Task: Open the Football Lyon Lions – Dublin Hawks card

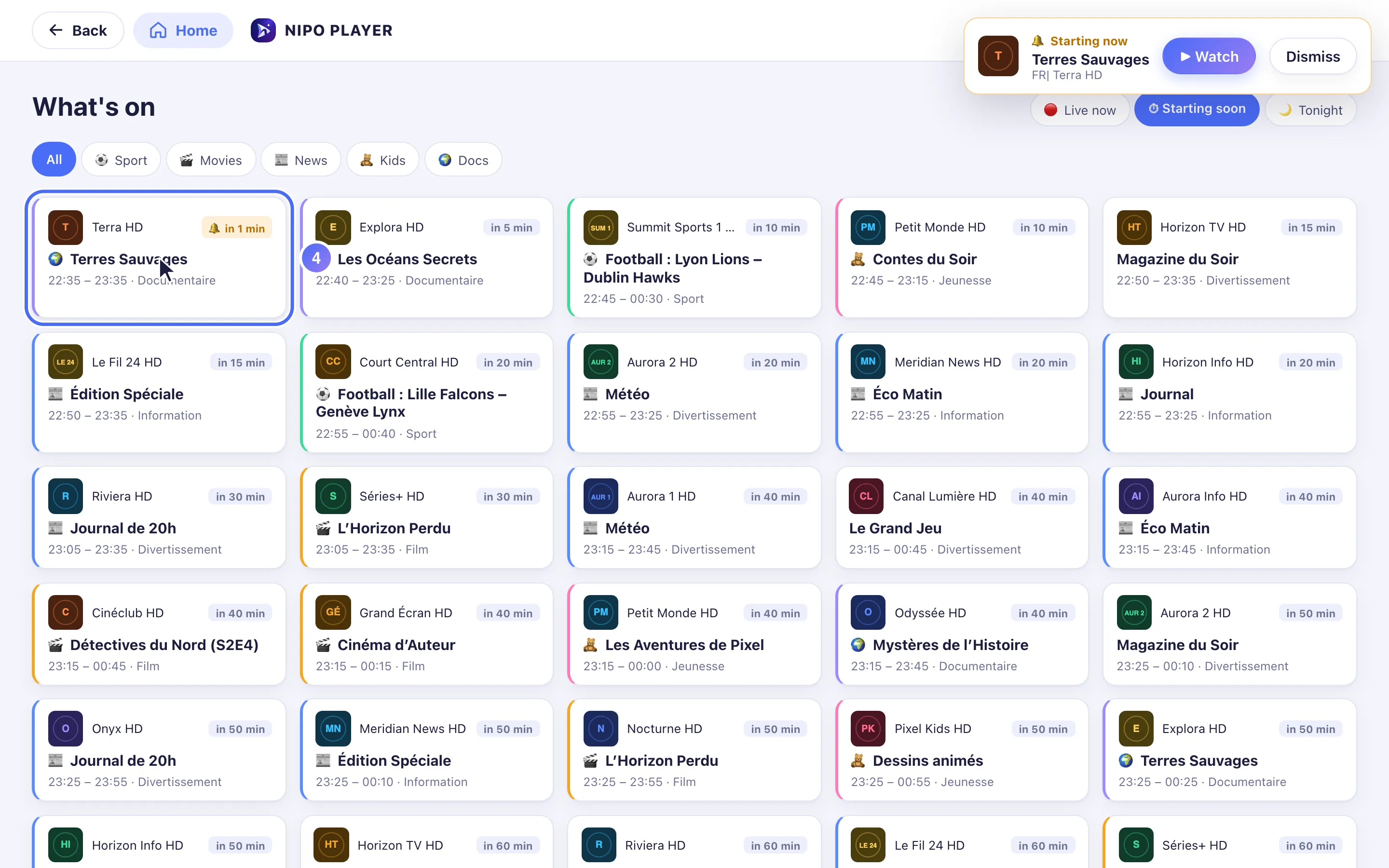Action: click(694, 257)
